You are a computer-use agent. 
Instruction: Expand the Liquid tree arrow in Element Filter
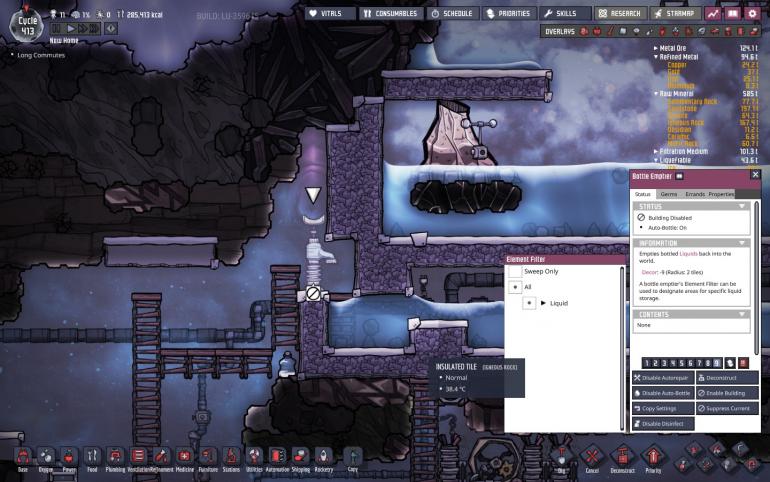[543, 303]
